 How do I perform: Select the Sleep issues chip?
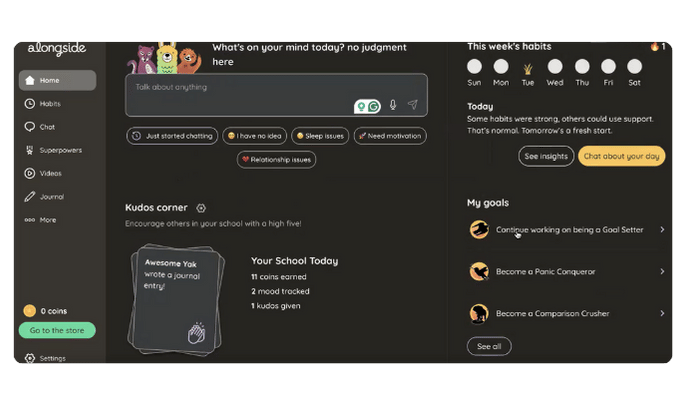point(320,136)
